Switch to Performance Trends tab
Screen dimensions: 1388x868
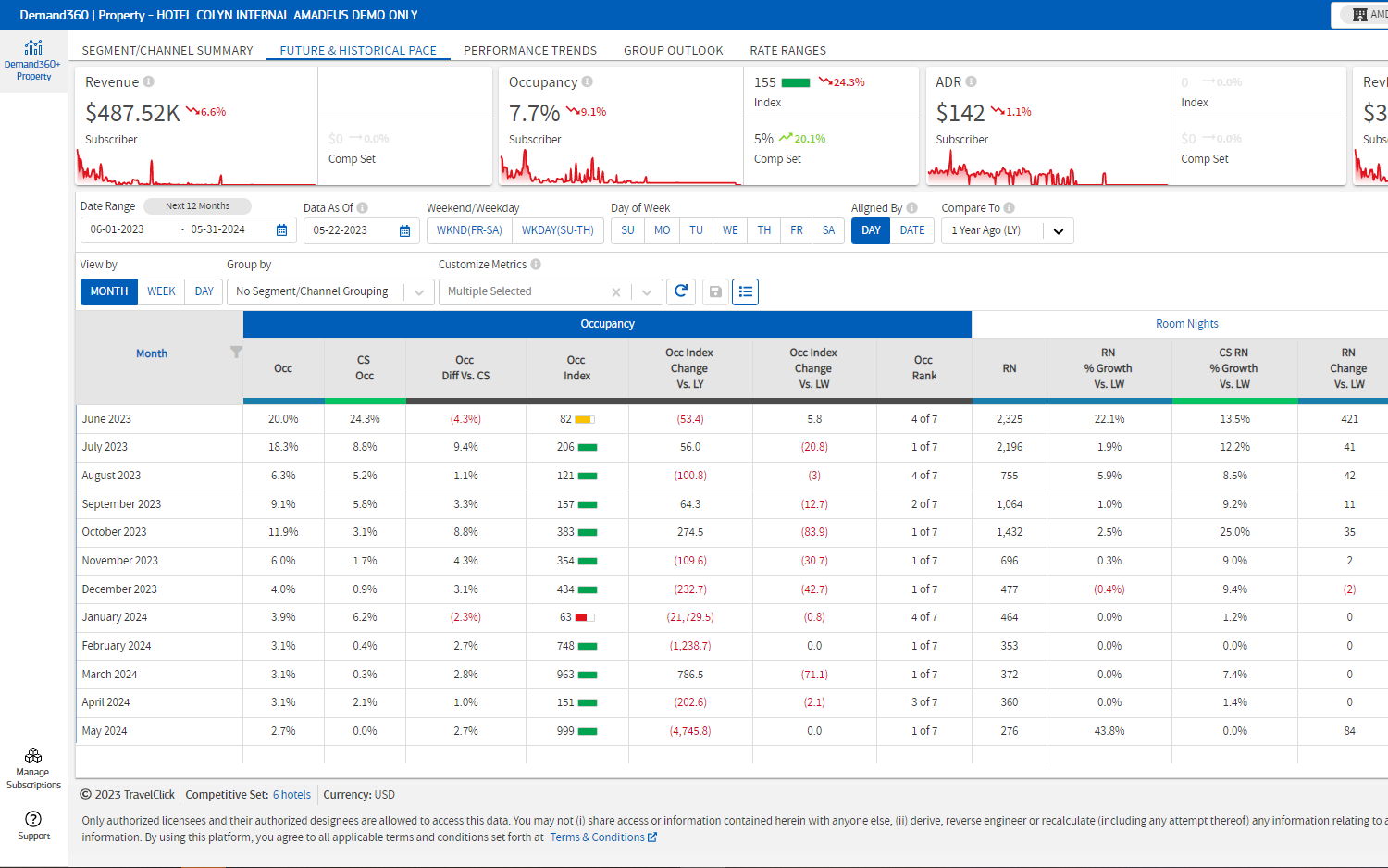click(529, 50)
